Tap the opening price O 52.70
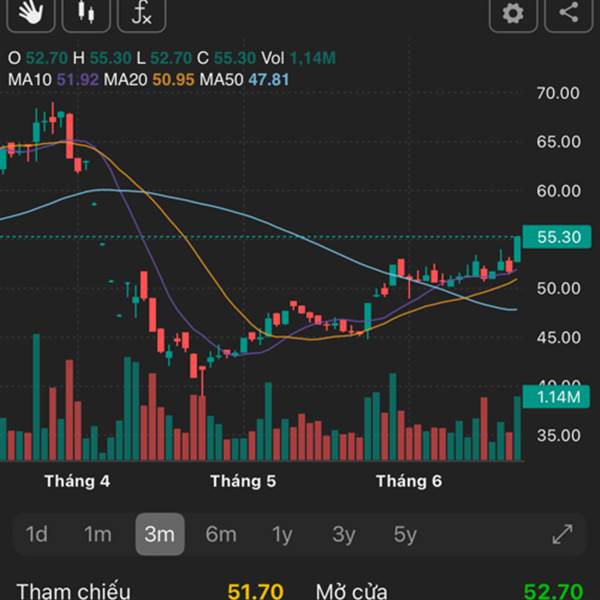The width and height of the screenshot is (600, 600). coord(38,58)
